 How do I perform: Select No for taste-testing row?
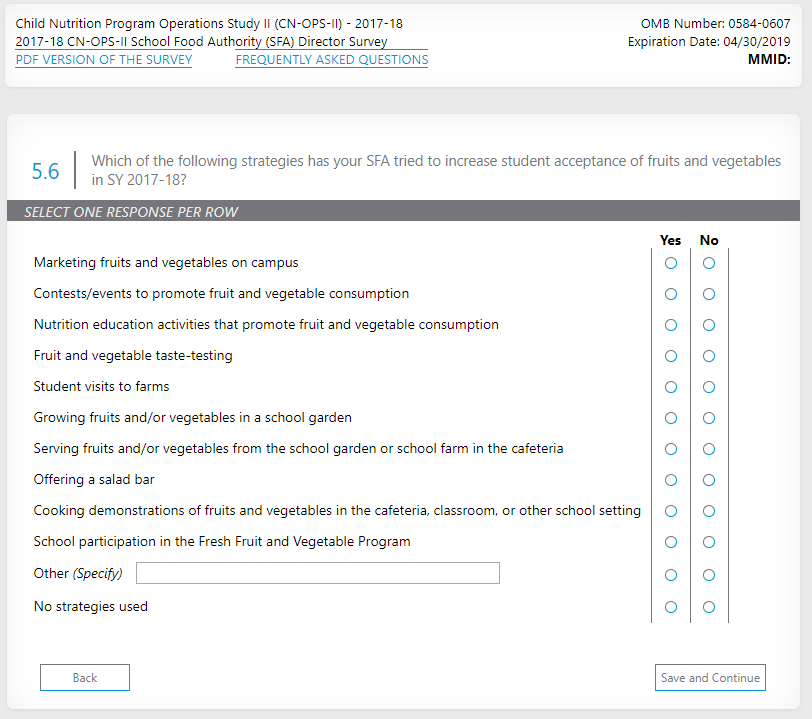(x=709, y=356)
